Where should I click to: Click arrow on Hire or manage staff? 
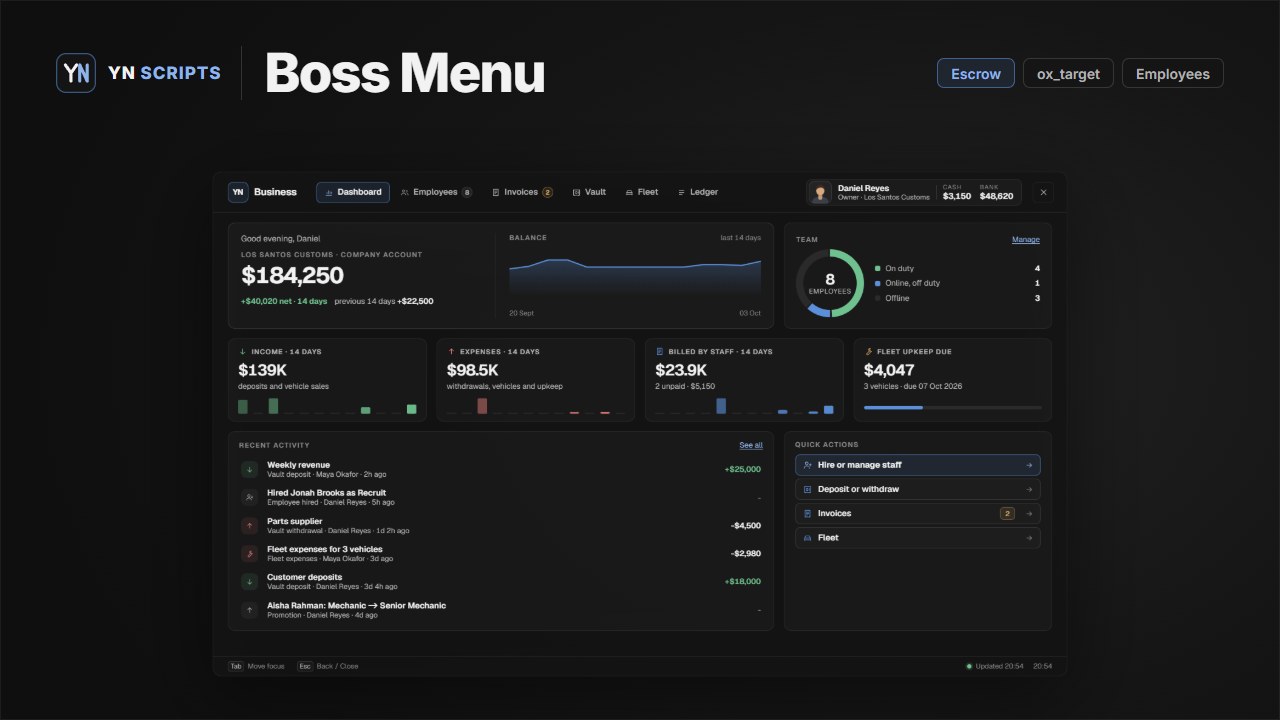tap(1029, 465)
